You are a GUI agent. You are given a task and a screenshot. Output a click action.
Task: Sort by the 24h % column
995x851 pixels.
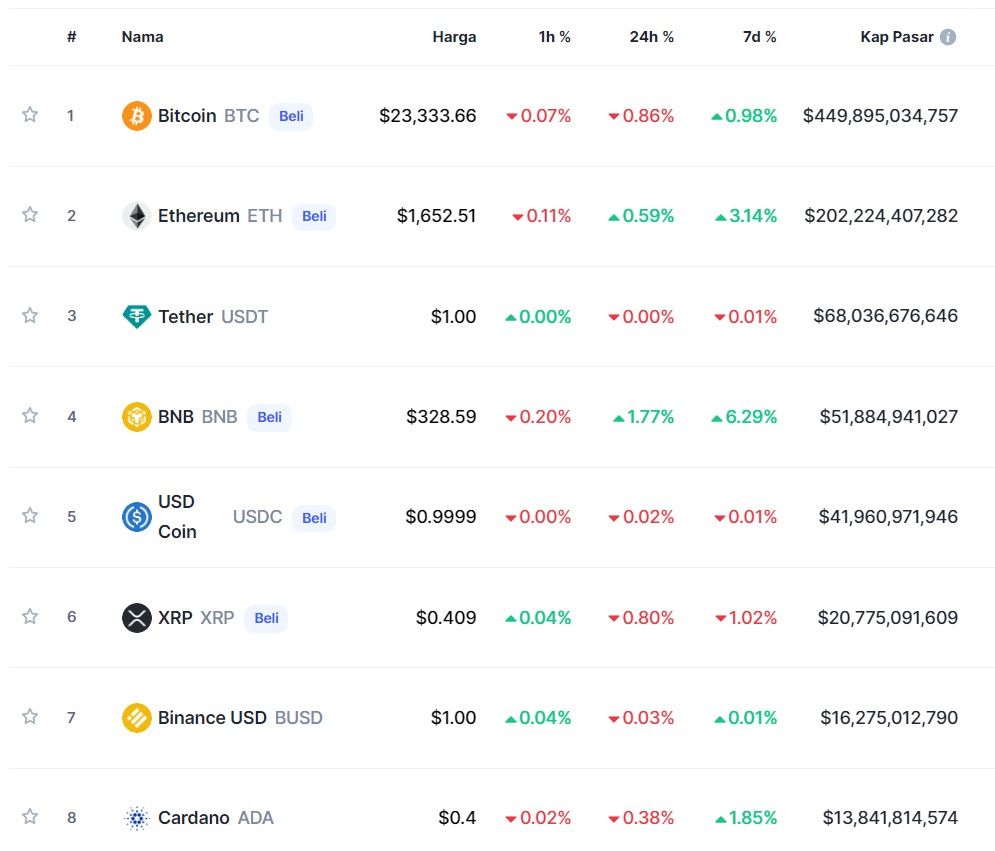tap(652, 36)
